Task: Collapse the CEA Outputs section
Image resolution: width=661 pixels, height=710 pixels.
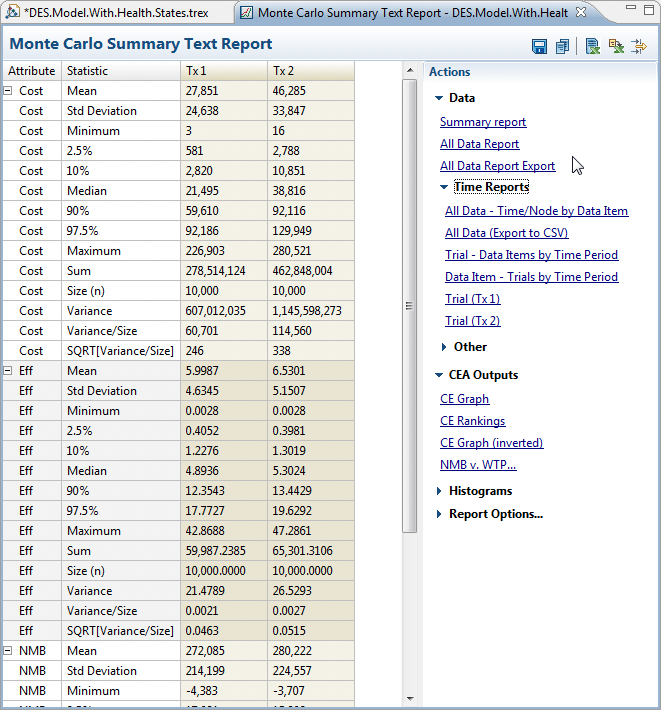Action: [x=439, y=375]
